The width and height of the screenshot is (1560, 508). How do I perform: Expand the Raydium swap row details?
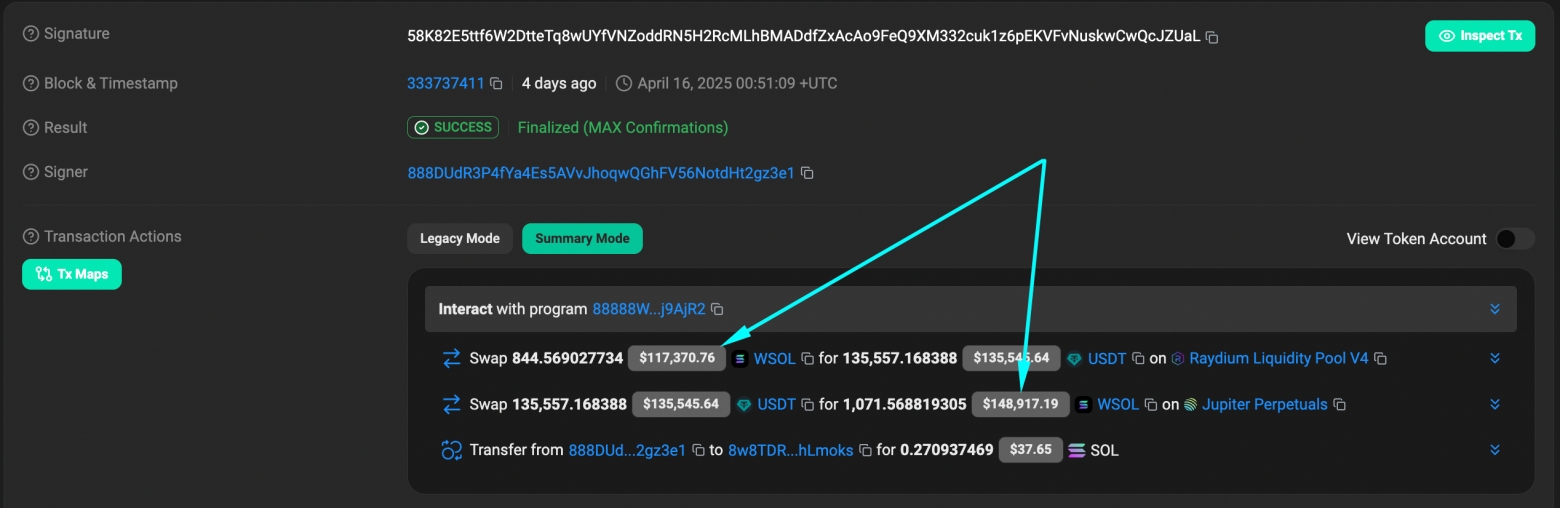[1495, 358]
